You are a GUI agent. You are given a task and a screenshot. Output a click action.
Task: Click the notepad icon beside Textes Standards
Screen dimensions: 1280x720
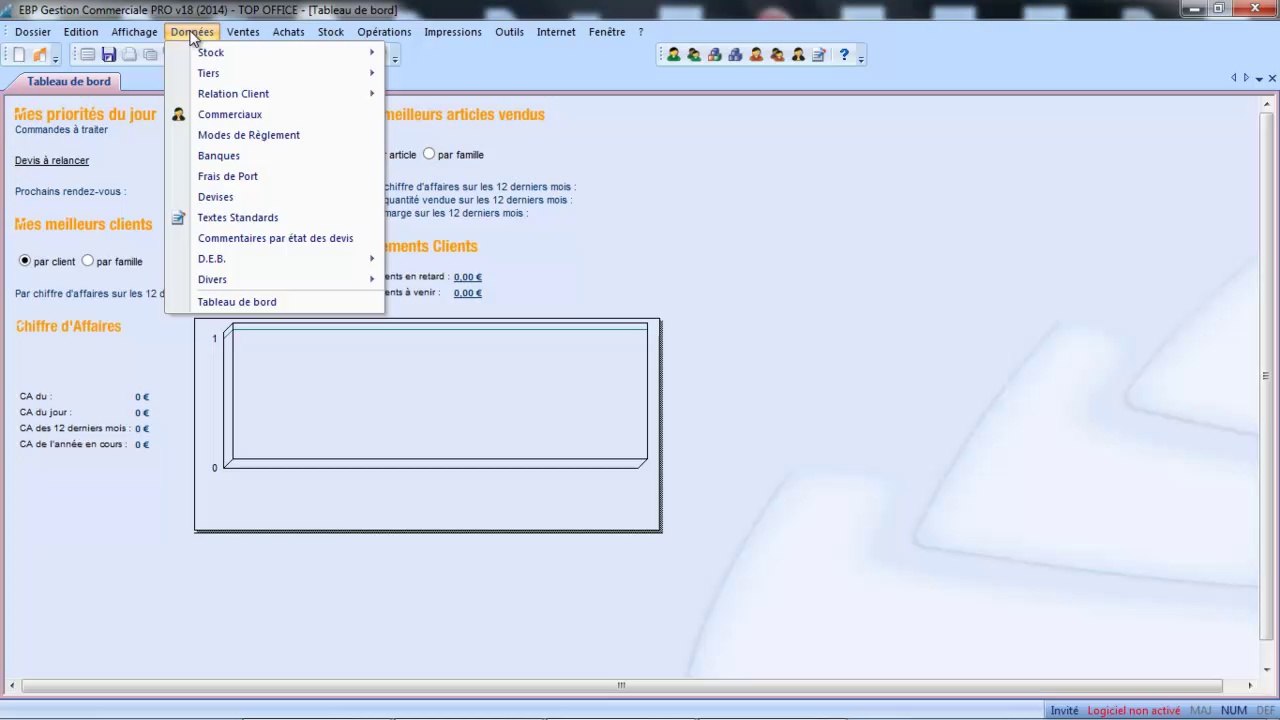[x=178, y=218]
